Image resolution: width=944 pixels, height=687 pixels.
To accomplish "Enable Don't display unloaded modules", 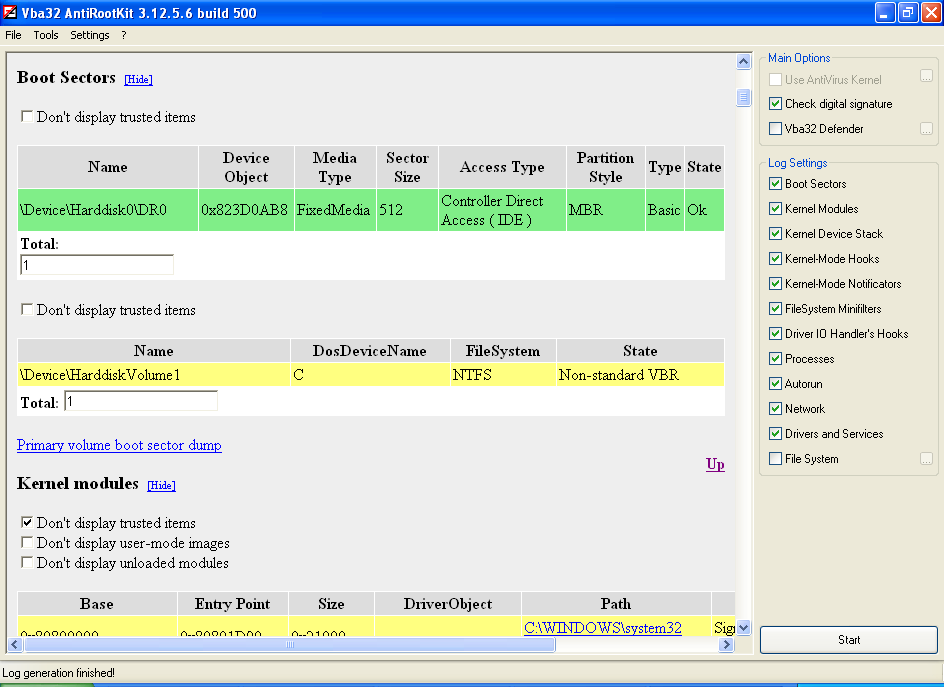I will pos(27,562).
